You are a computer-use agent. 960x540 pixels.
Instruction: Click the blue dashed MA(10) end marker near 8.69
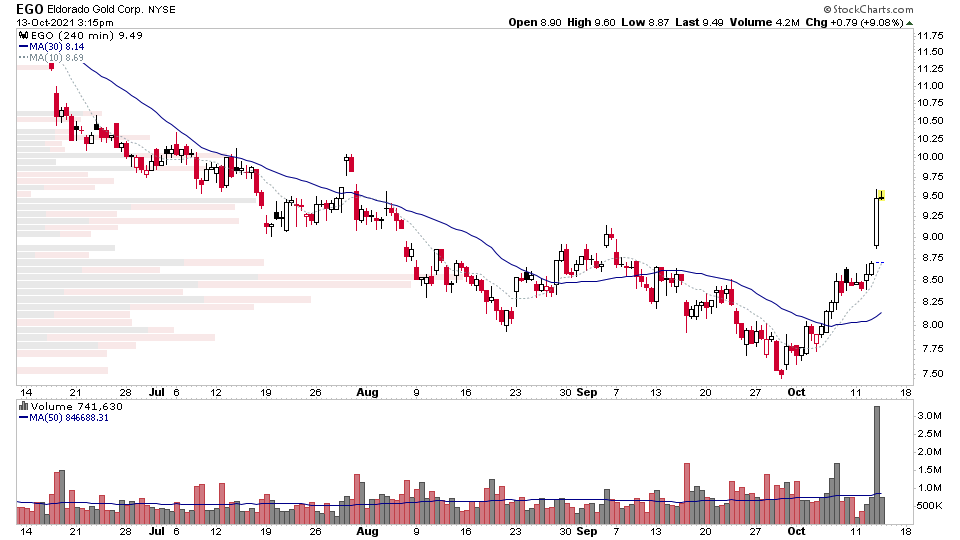coord(880,263)
